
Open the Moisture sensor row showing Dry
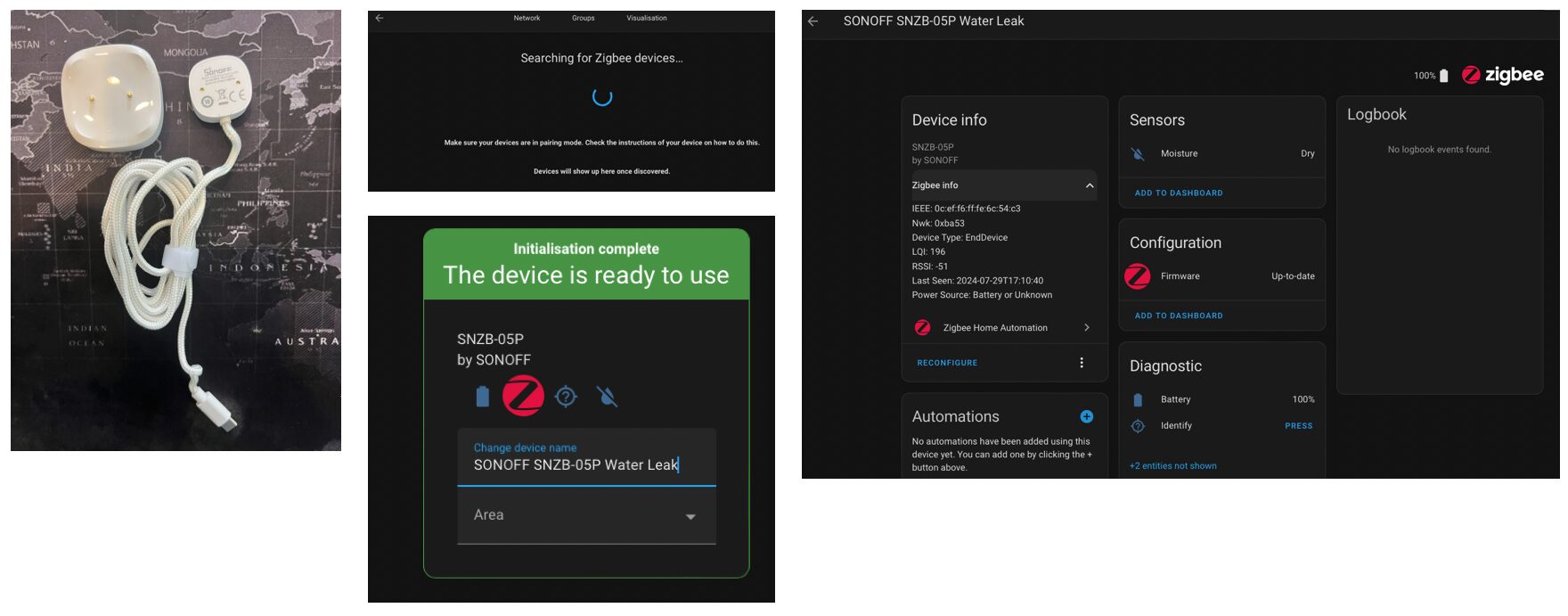(x=1222, y=153)
